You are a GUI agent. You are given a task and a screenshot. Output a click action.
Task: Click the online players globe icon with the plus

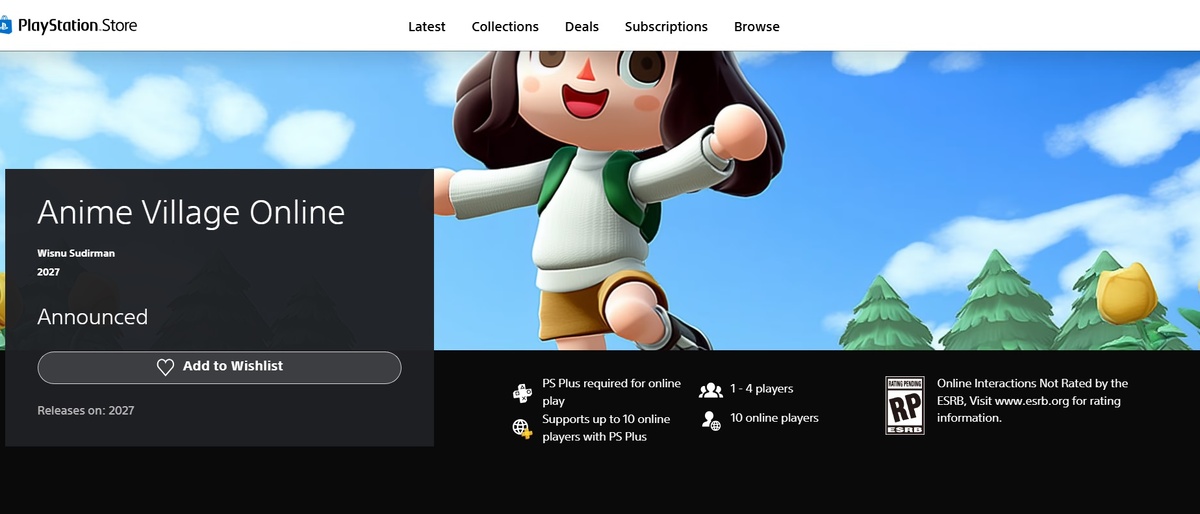coord(522,428)
